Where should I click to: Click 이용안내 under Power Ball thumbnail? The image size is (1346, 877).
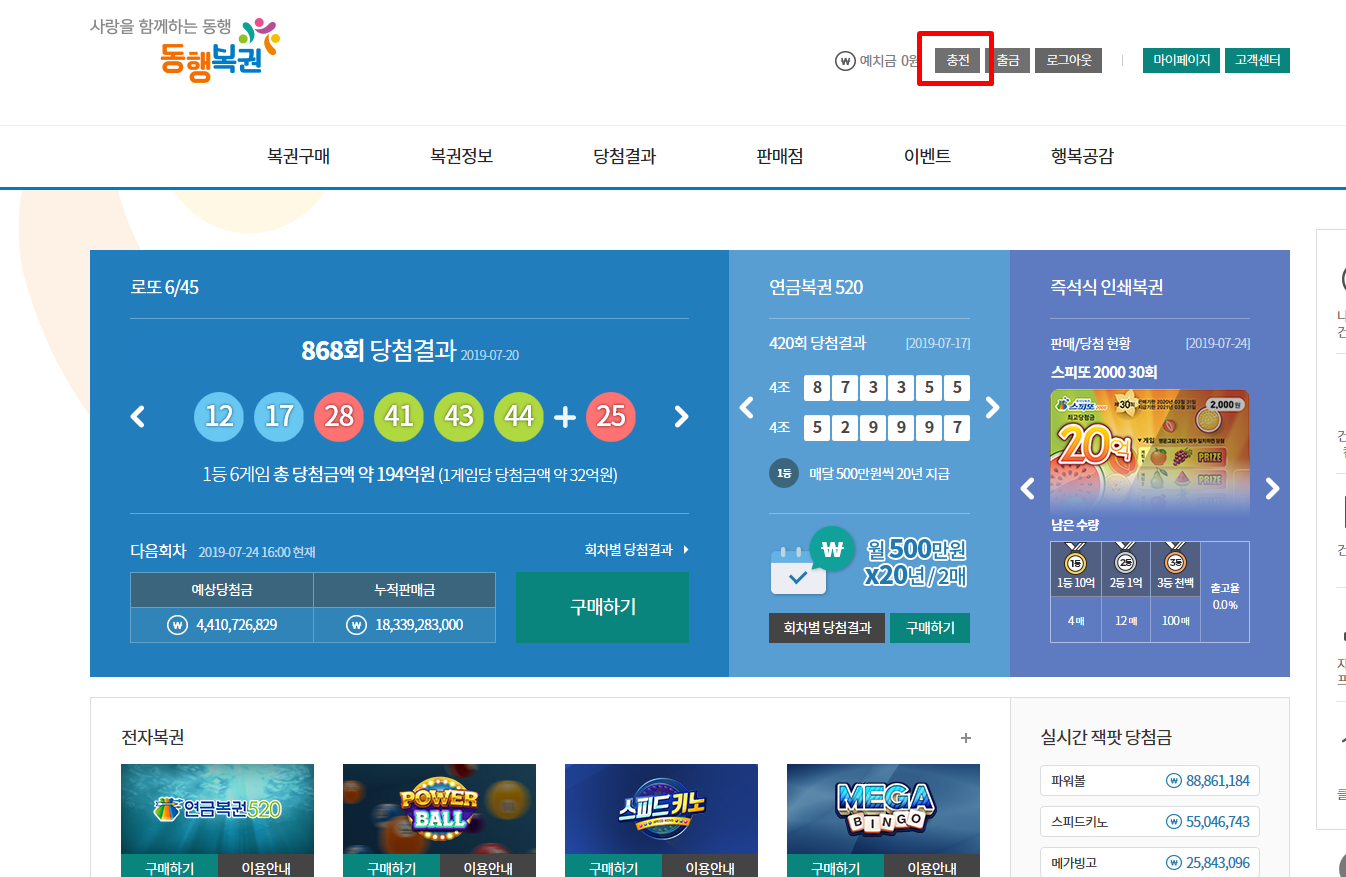click(488, 867)
